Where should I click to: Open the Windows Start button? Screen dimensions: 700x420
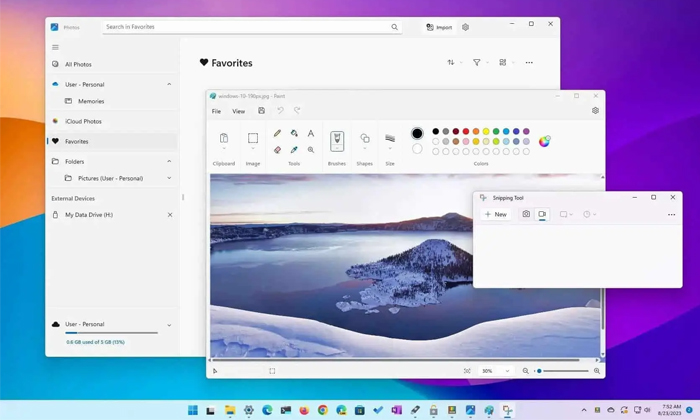coord(193,410)
